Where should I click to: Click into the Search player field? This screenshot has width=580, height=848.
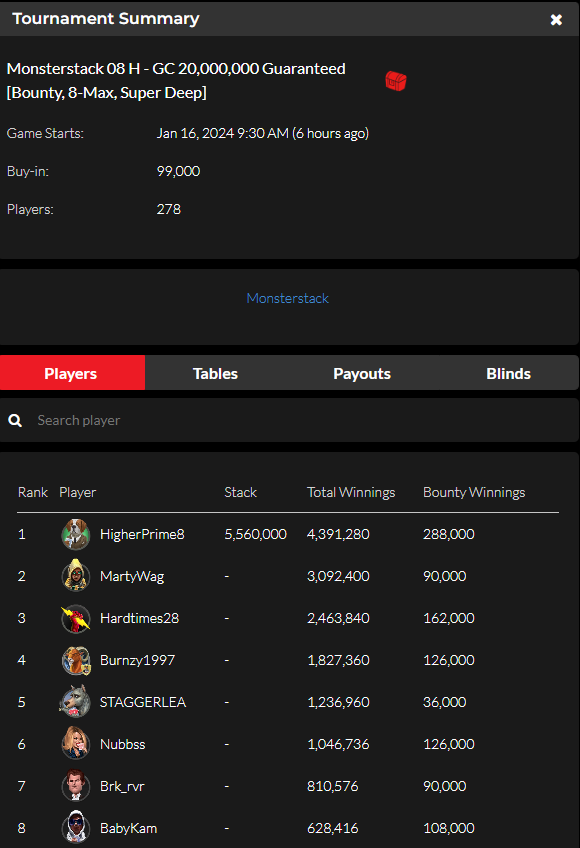pyautogui.click(x=289, y=420)
